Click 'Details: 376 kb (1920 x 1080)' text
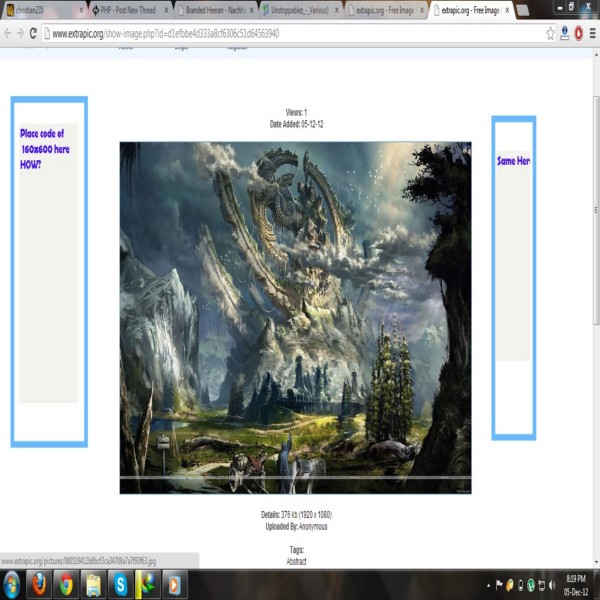Screen dimensions: 600x600 296,515
